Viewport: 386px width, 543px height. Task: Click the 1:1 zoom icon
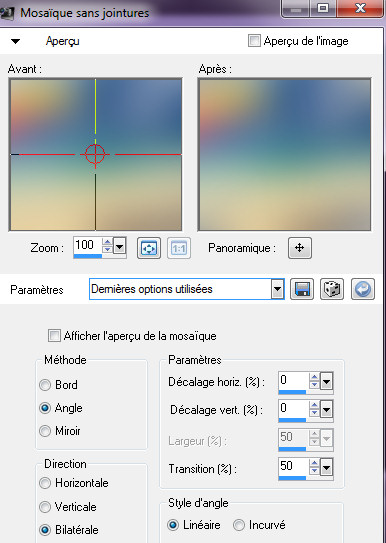(x=179, y=248)
